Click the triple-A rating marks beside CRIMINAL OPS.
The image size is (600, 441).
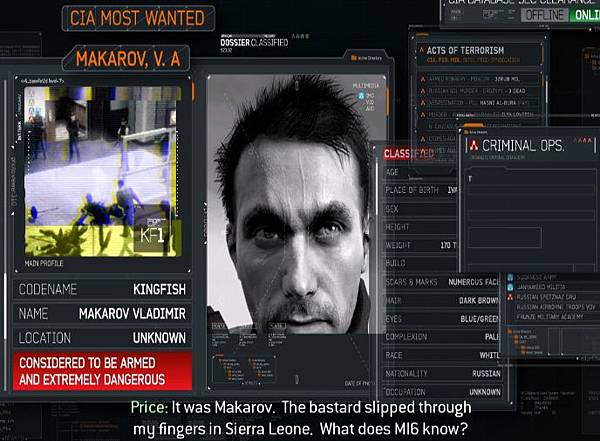pyautogui.click(x=584, y=140)
